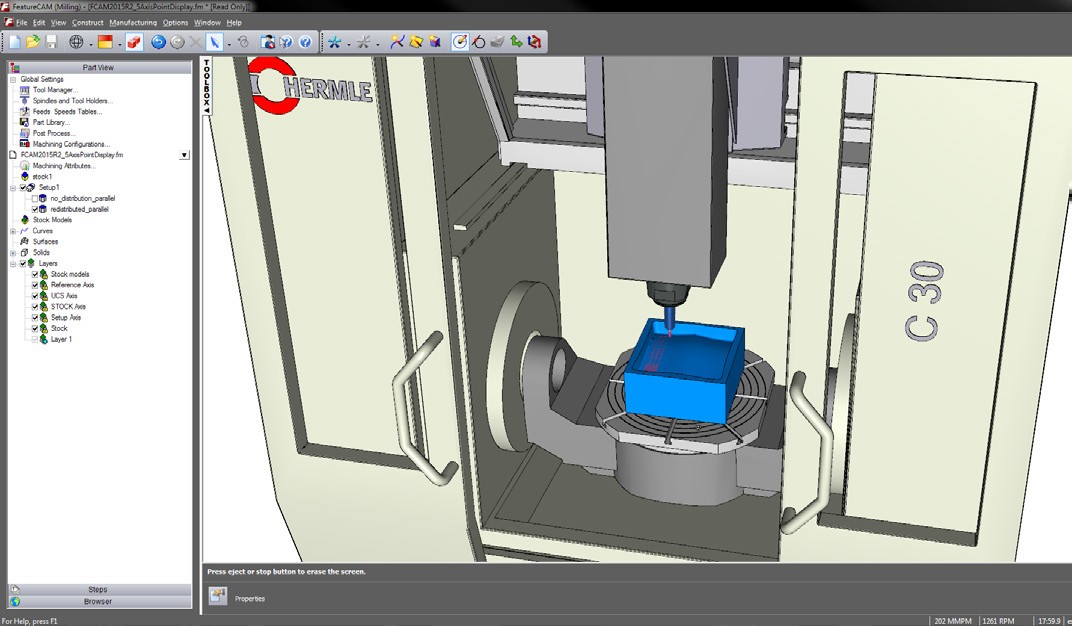
Task: Click the blue help question mark icon
Action: [x=305, y=42]
